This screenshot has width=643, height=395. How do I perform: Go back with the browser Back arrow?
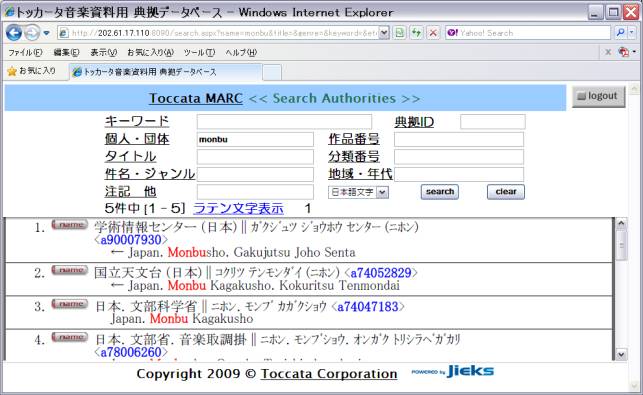(14, 33)
